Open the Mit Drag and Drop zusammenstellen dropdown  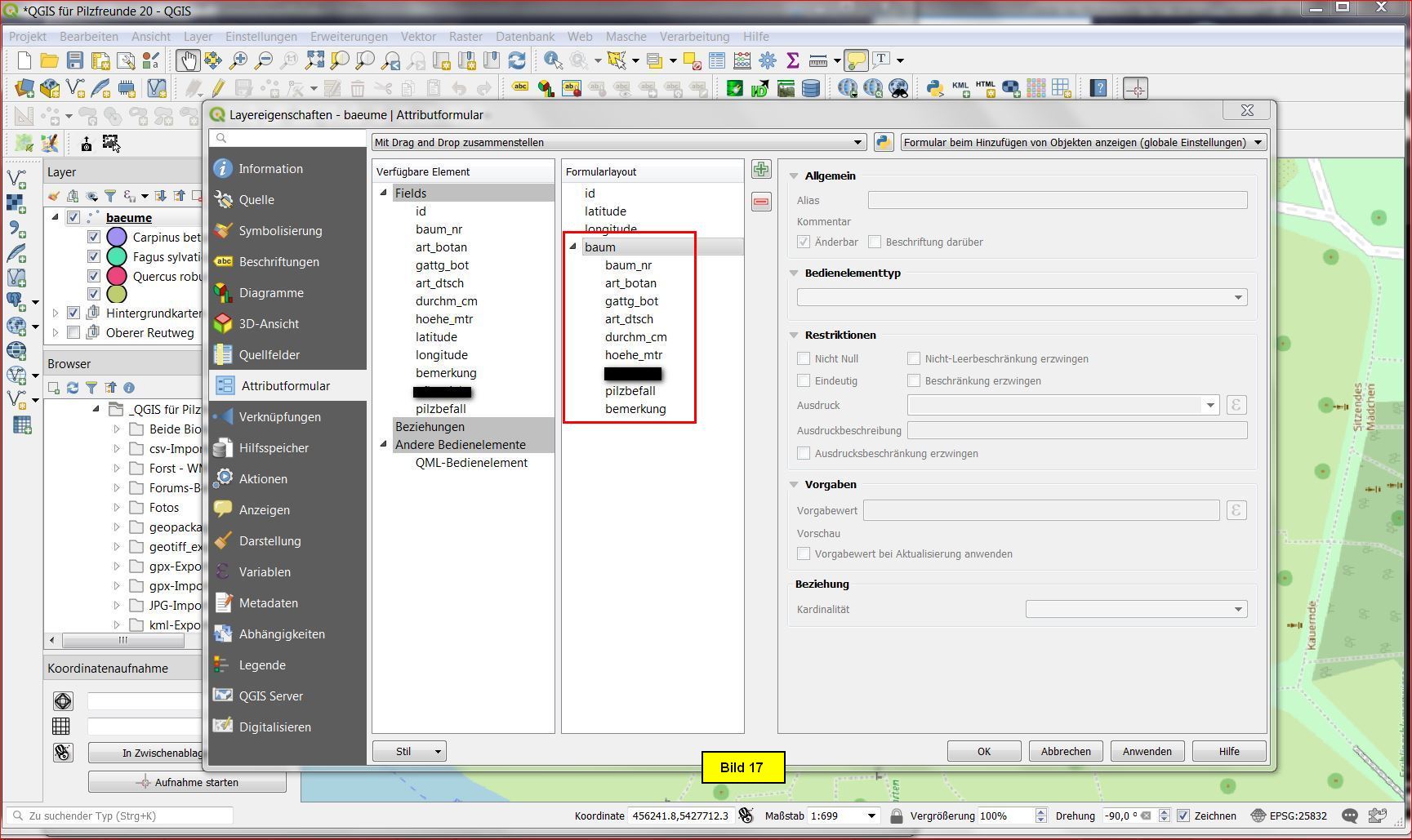(618, 142)
